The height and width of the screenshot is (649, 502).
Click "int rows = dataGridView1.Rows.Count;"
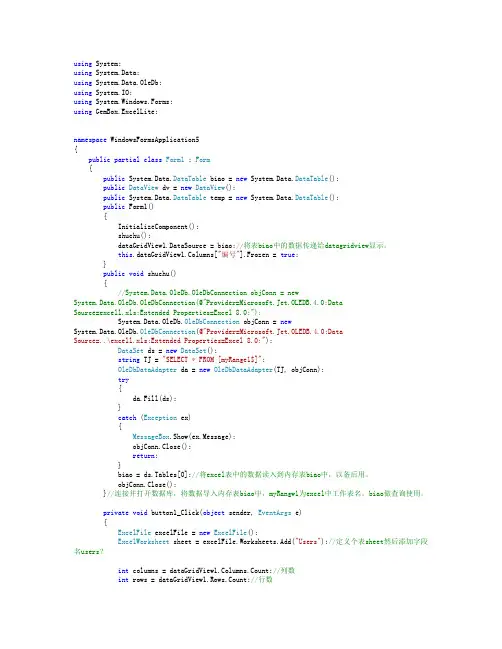click(195, 580)
